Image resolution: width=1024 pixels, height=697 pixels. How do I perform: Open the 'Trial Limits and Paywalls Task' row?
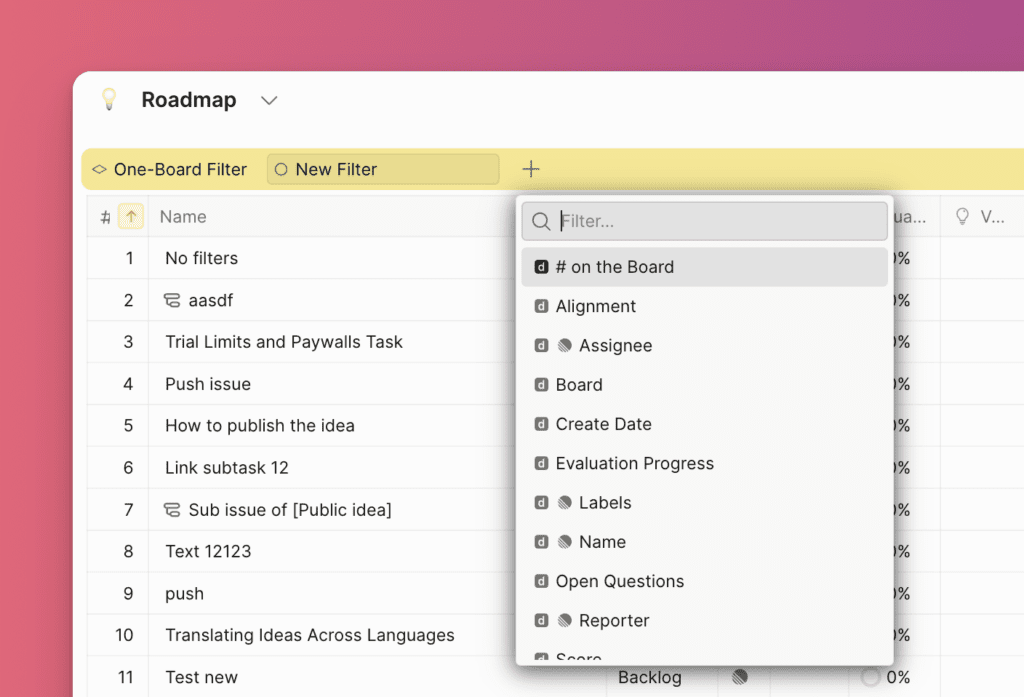pos(284,342)
